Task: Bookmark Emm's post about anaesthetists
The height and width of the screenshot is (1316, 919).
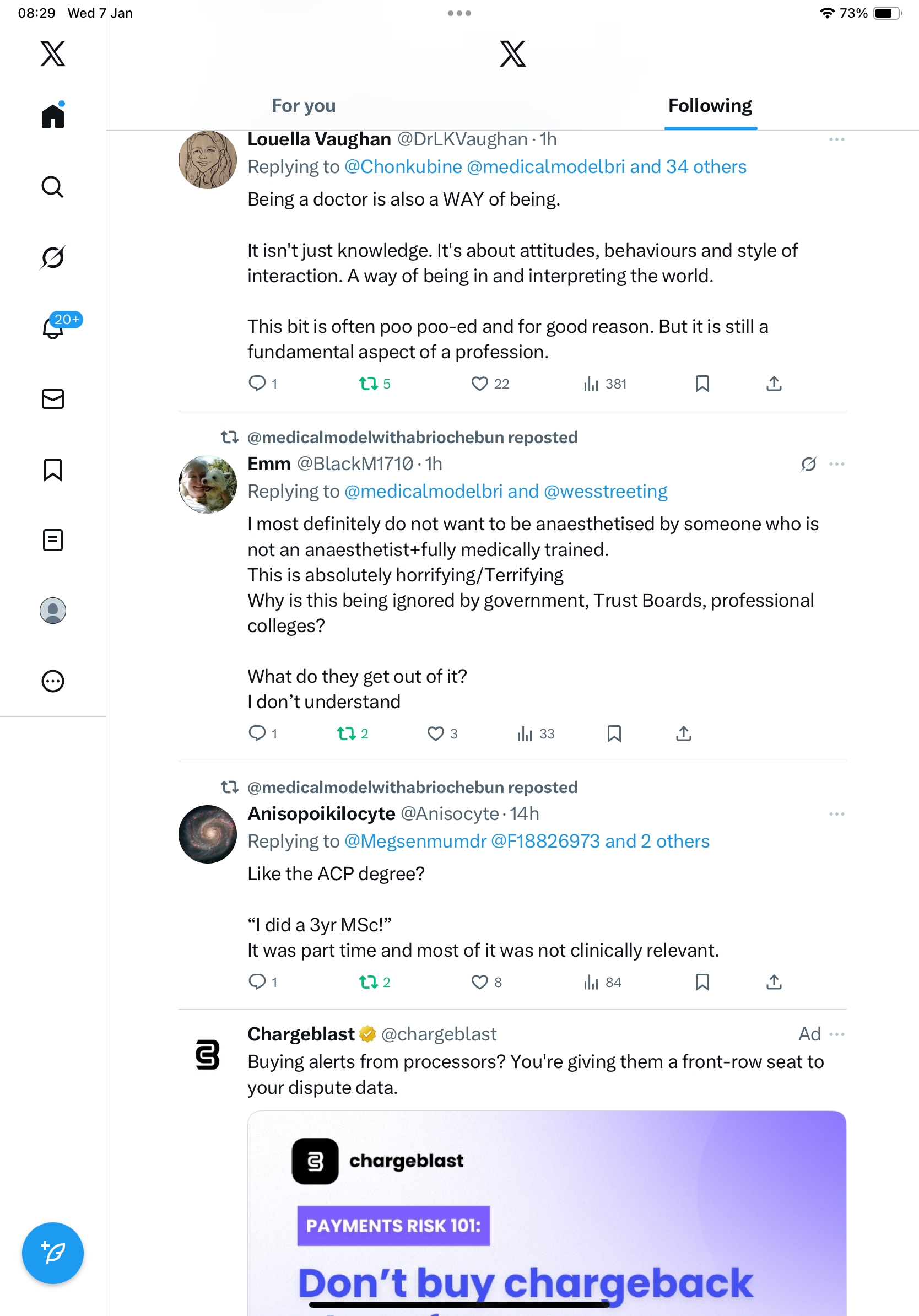Action: (614, 733)
